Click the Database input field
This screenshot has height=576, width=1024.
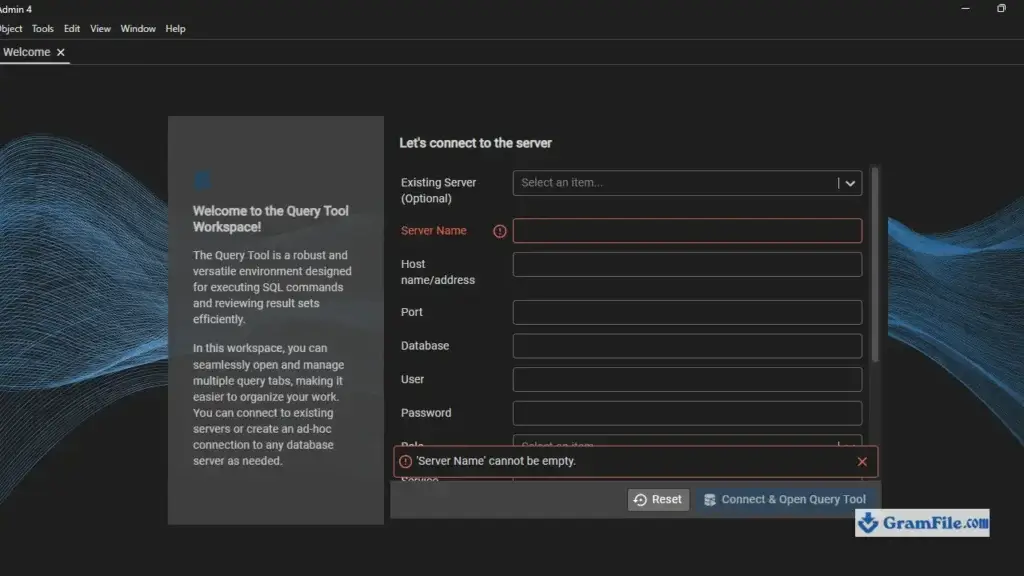click(687, 346)
